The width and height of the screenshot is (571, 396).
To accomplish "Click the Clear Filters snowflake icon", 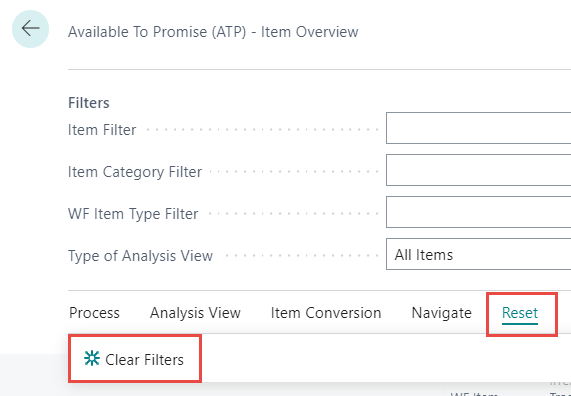I will point(92,358).
